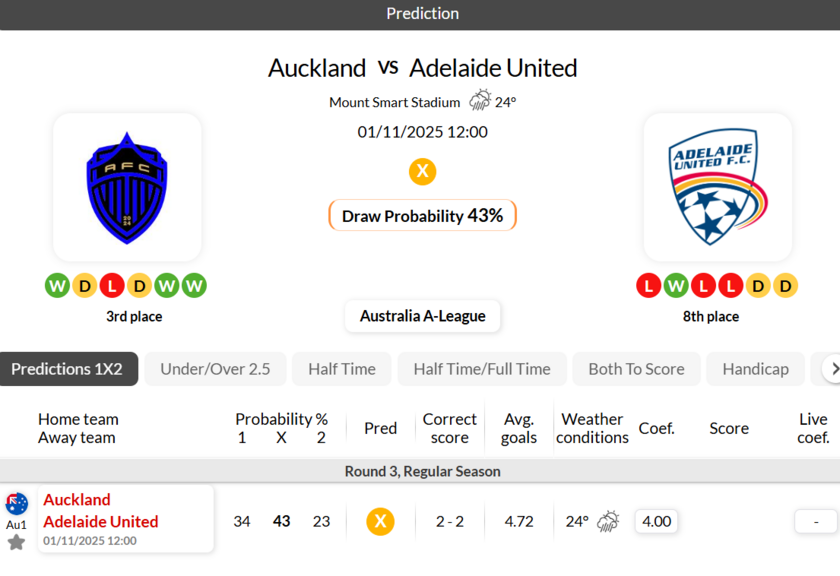Click the Adelaide United club logo

coord(717,188)
